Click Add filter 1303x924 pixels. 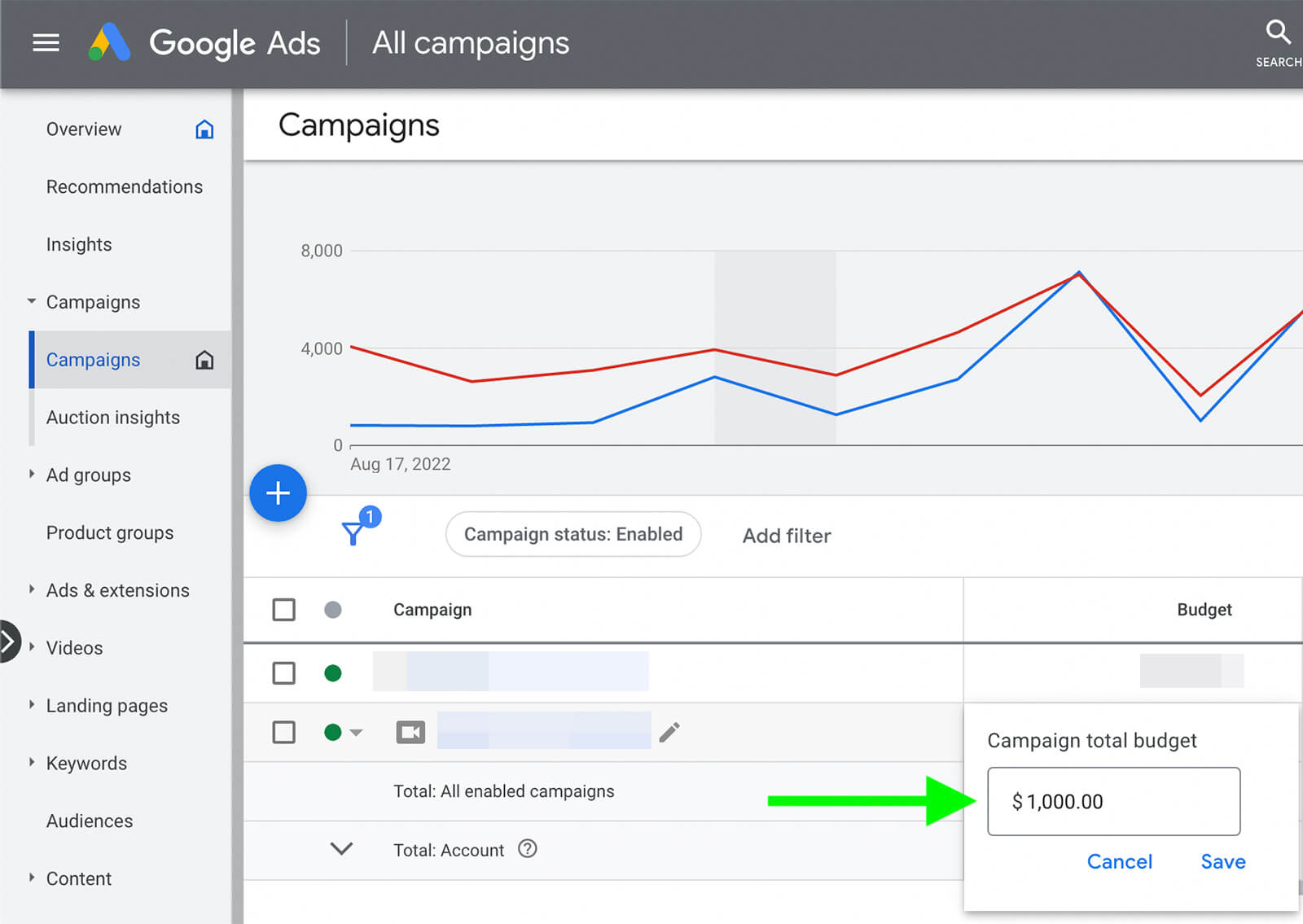(x=787, y=536)
